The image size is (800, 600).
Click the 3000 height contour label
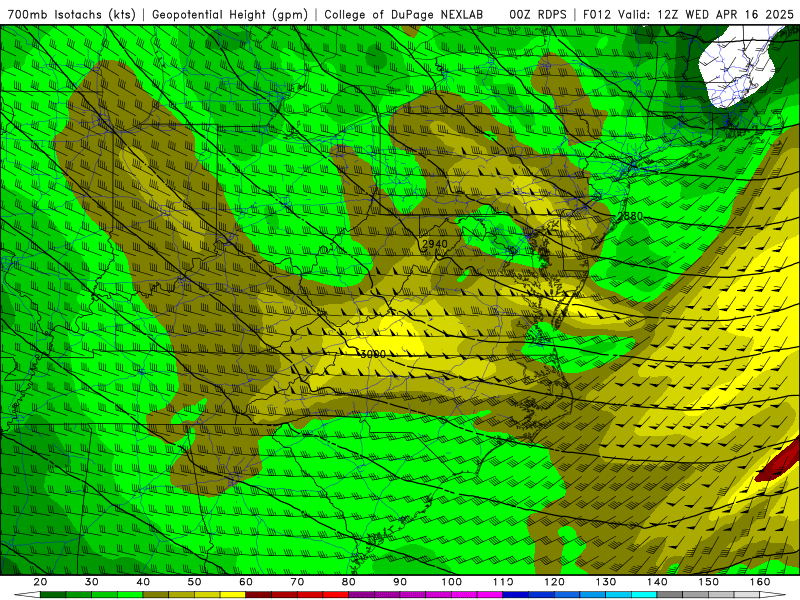(x=373, y=354)
